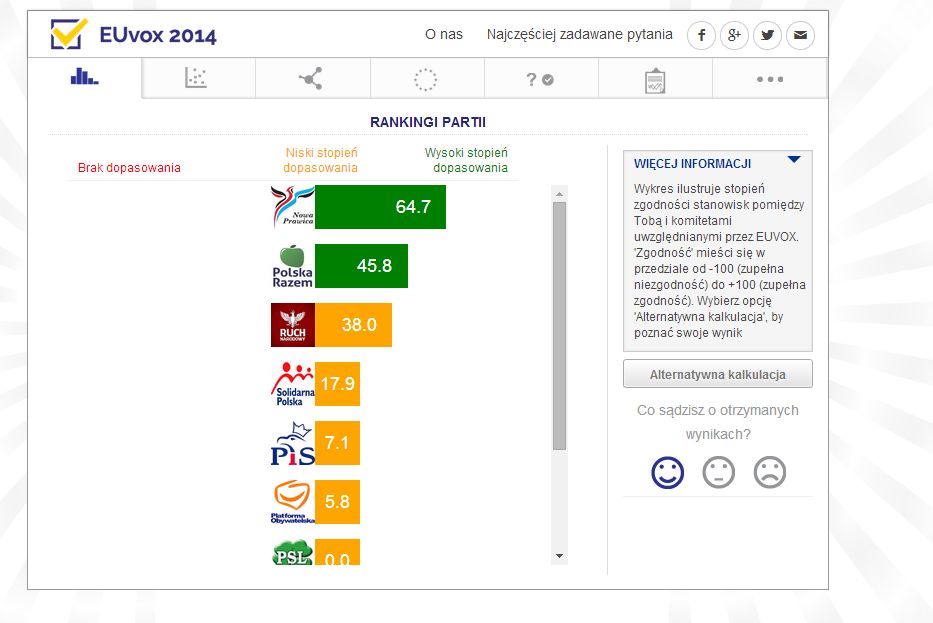933x623 pixels.
Task: Open the bar chart rankings tab
Action: [84, 78]
